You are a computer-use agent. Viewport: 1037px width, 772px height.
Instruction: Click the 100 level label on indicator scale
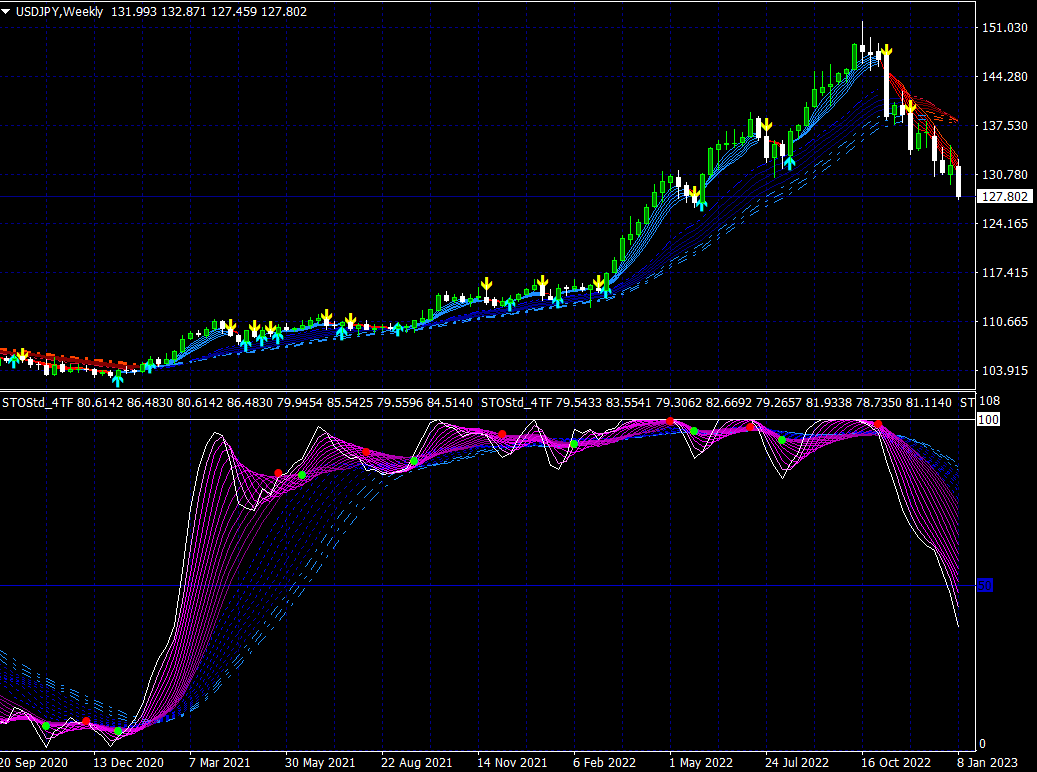pos(988,420)
